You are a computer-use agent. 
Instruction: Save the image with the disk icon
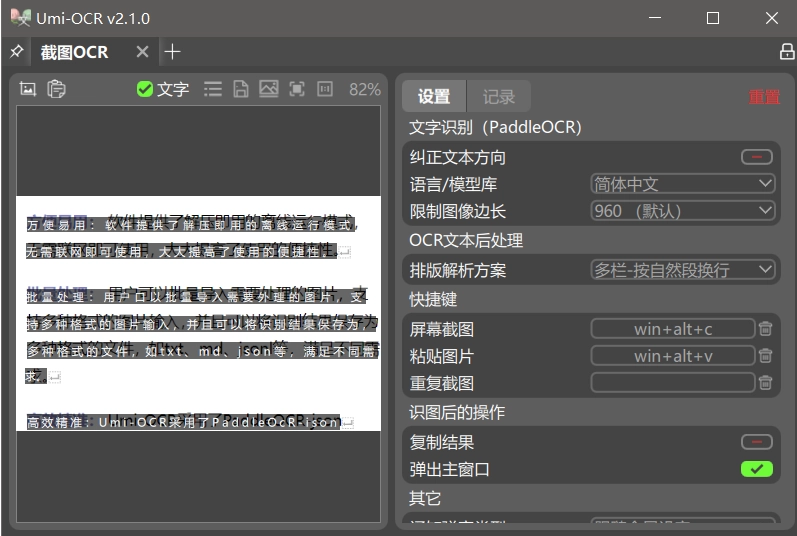point(241,89)
